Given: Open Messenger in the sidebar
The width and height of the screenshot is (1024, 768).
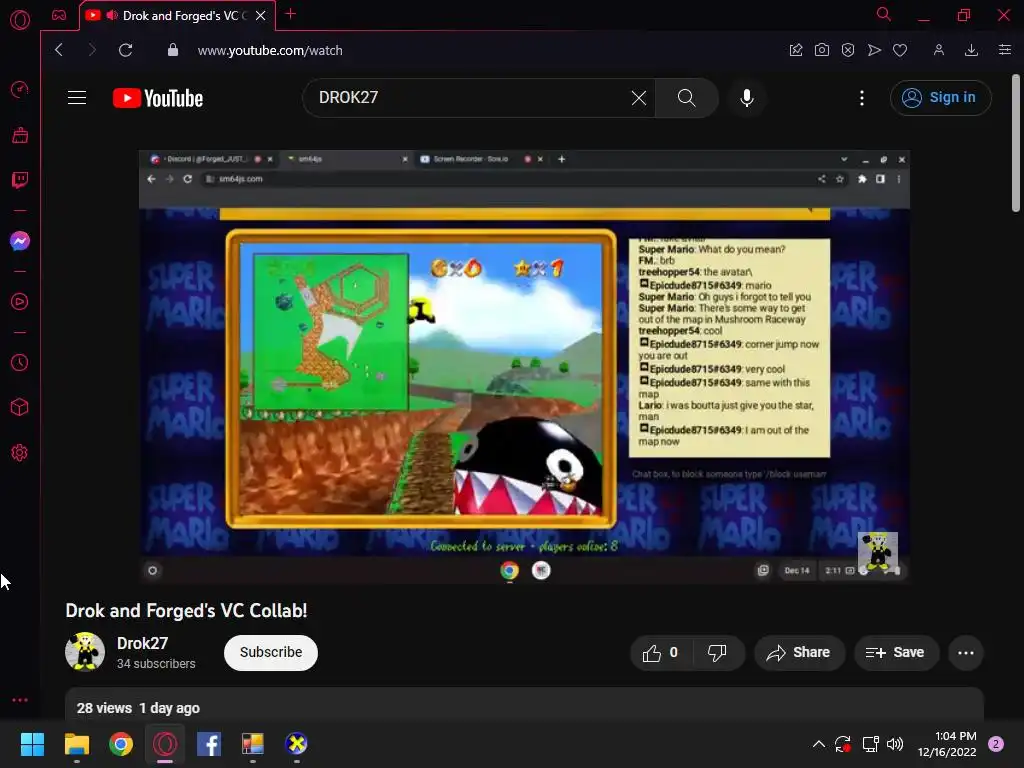Looking at the screenshot, I should [20, 241].
